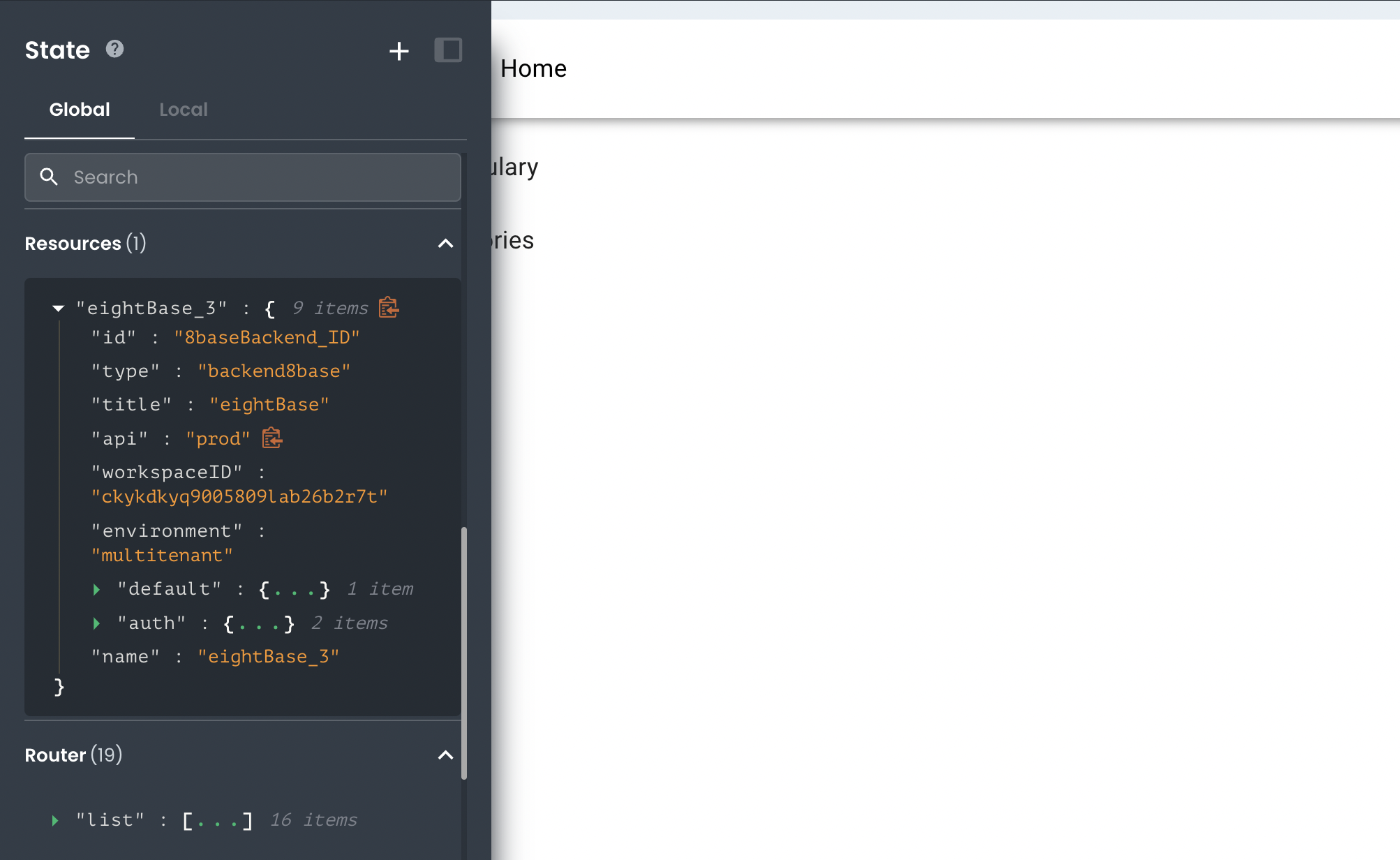1400x860 pixels.
Task: Select the Global tab
Action: click(x=80, y=110)
